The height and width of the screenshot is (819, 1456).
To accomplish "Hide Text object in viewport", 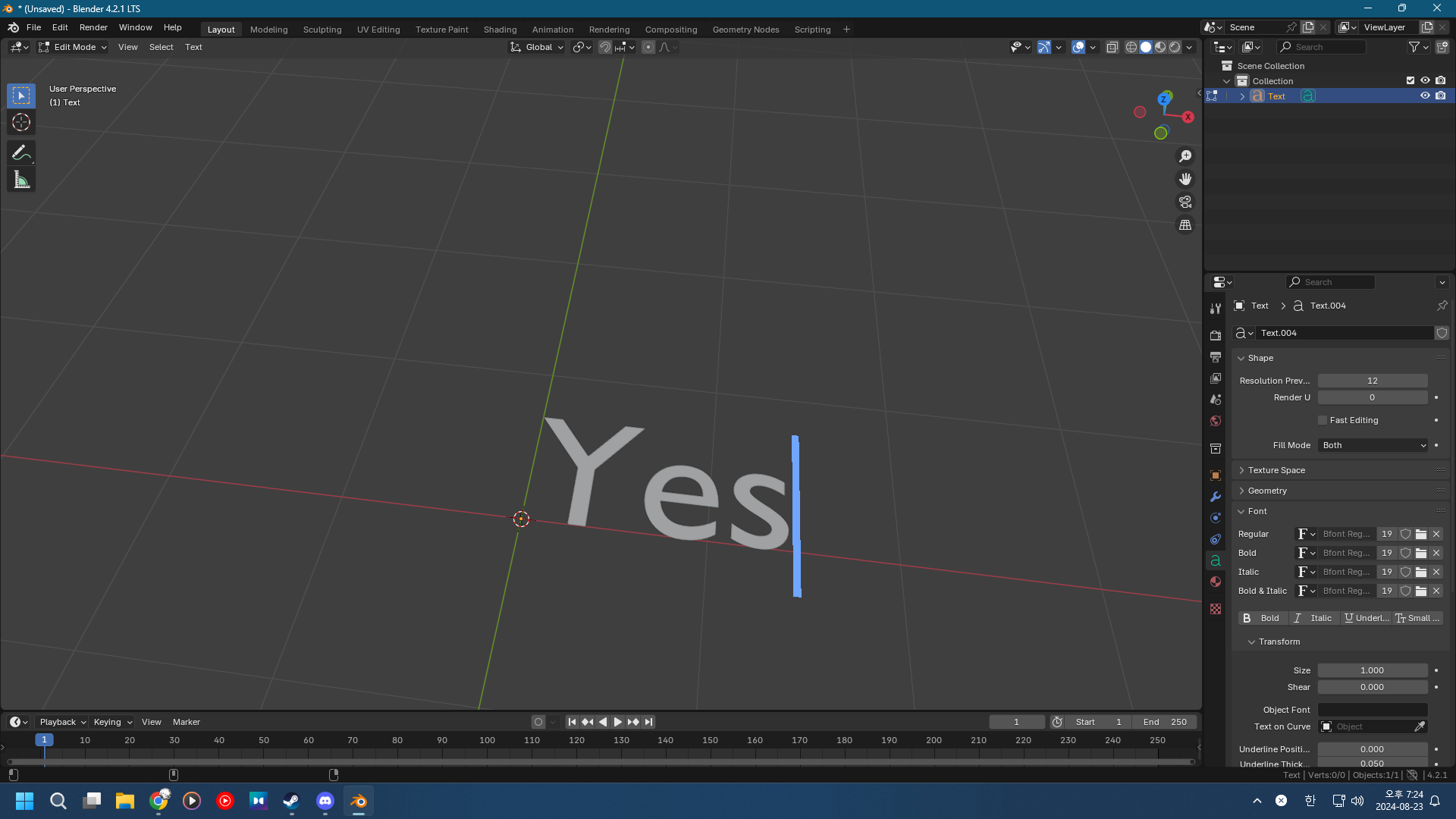I will (x=1425, y=96).
